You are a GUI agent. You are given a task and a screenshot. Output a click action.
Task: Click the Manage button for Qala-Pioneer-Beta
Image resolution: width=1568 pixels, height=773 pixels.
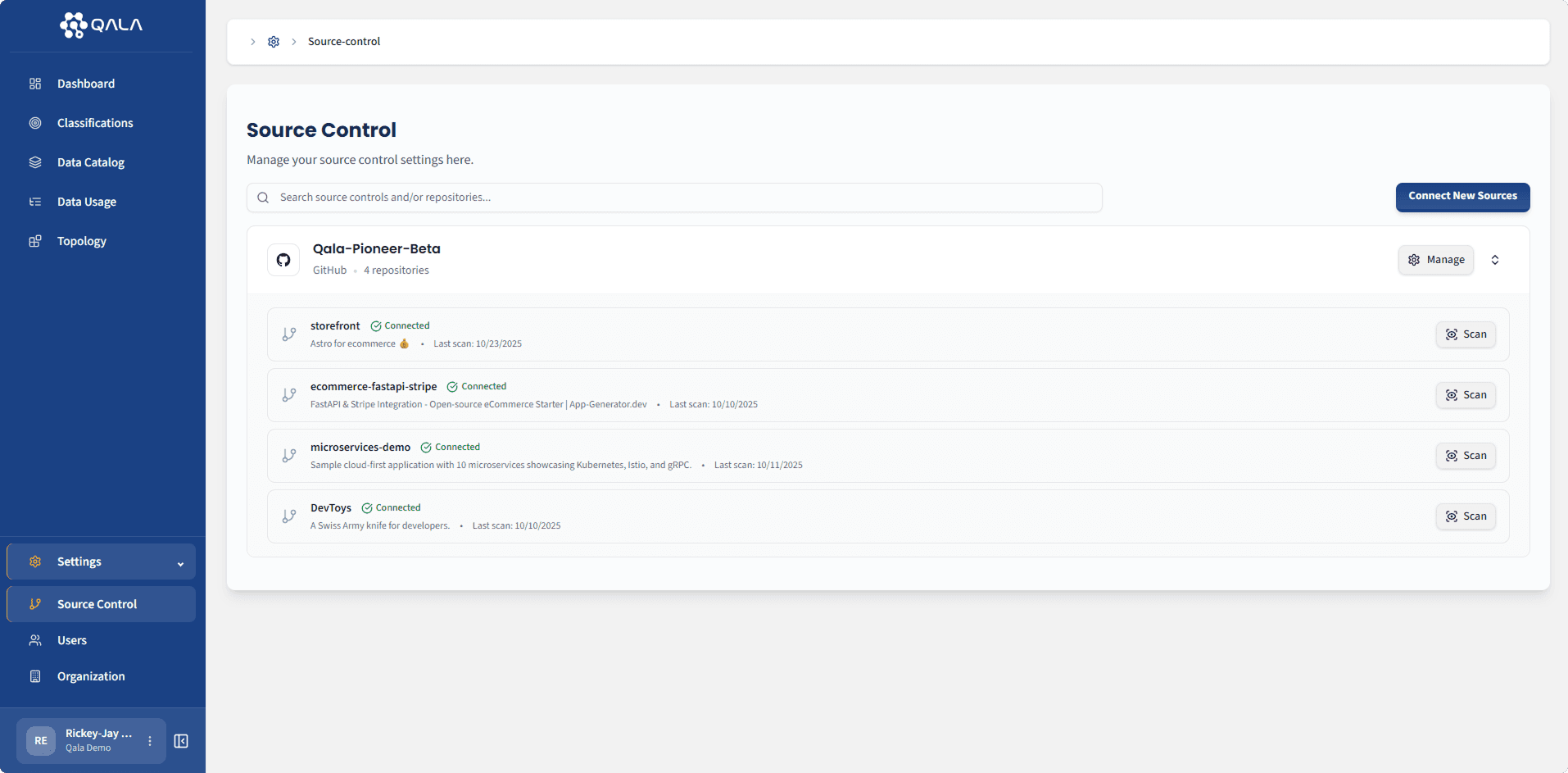(1435, 259)
